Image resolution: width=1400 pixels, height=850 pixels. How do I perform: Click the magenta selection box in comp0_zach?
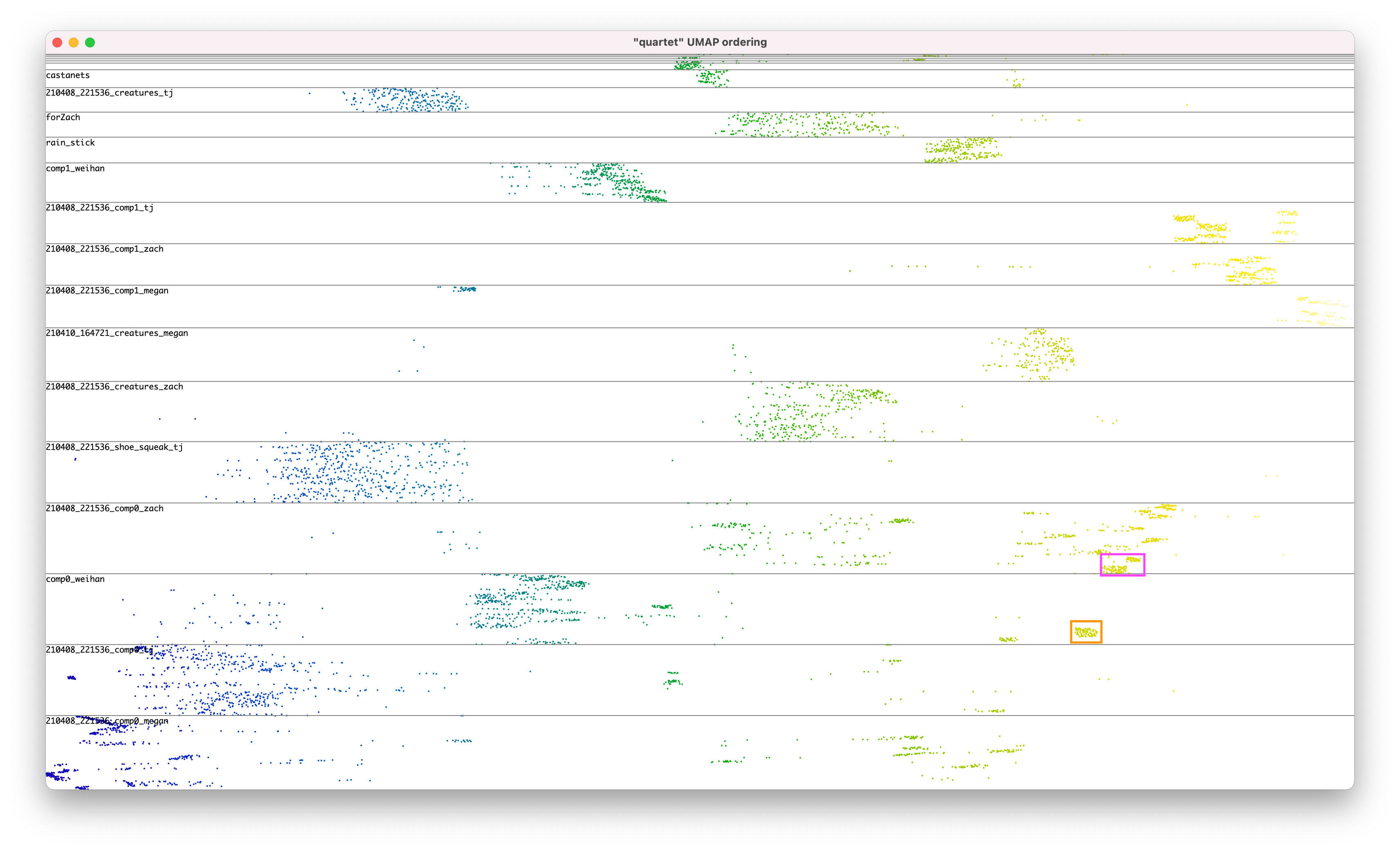(1122, 565)
